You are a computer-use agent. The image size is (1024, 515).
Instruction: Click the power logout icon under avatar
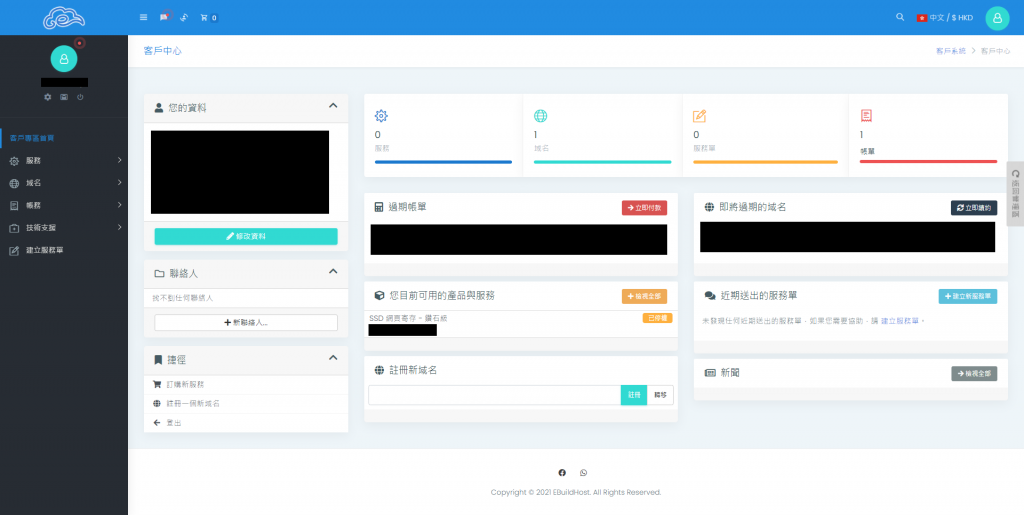[80, 97]
